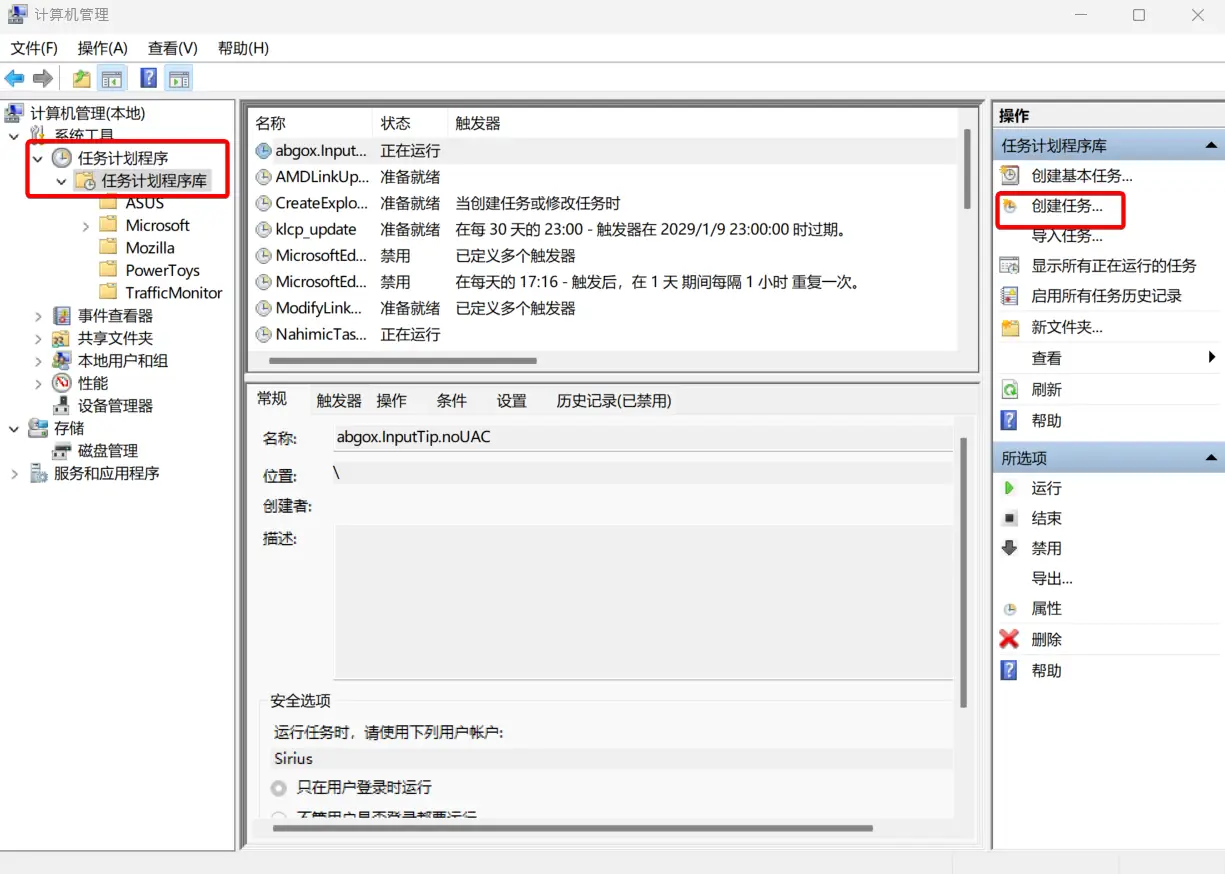The width and height of the screenshot is (1225, 874).
Task: Click the 禁用 down-arrow icon
Action: click(1010, 548)
